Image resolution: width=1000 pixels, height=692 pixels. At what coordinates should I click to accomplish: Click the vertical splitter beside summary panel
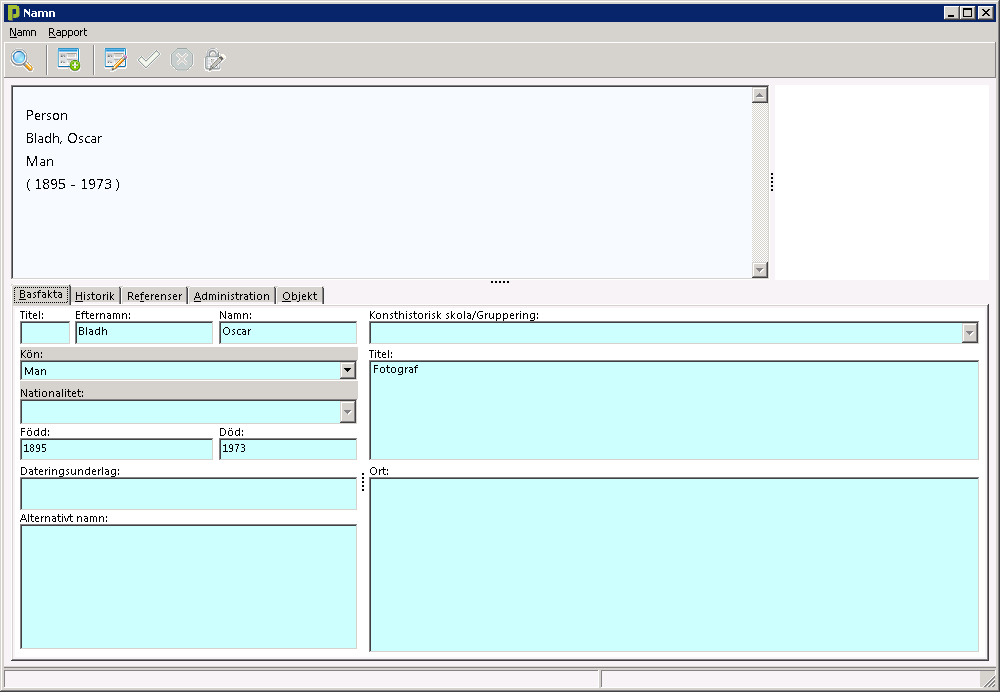pos(772,182)
